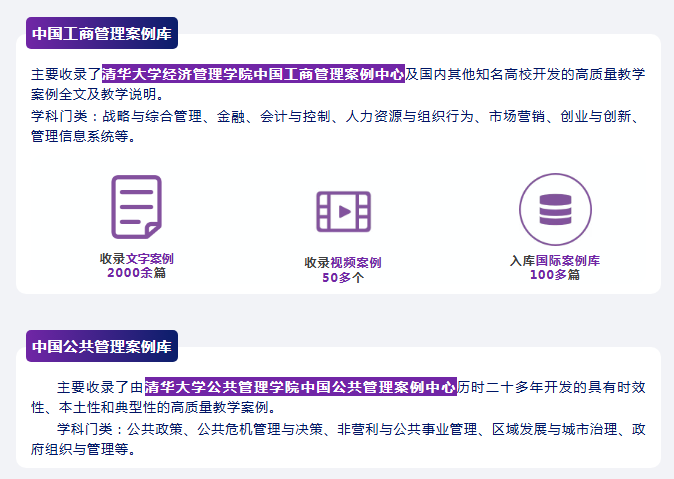Image resolution: width=674 pixels, height=479 pixels.
Task: Click the 收录视频案例 label
Action: (x=343, y=263)
